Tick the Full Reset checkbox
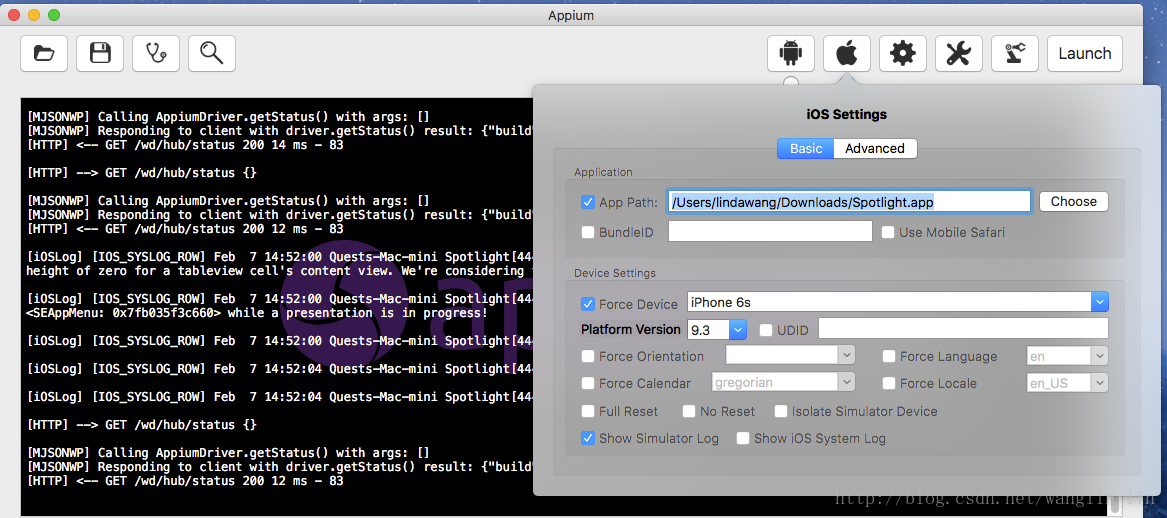This screenshot has height=518, width=1167. (x=588, y=412)
